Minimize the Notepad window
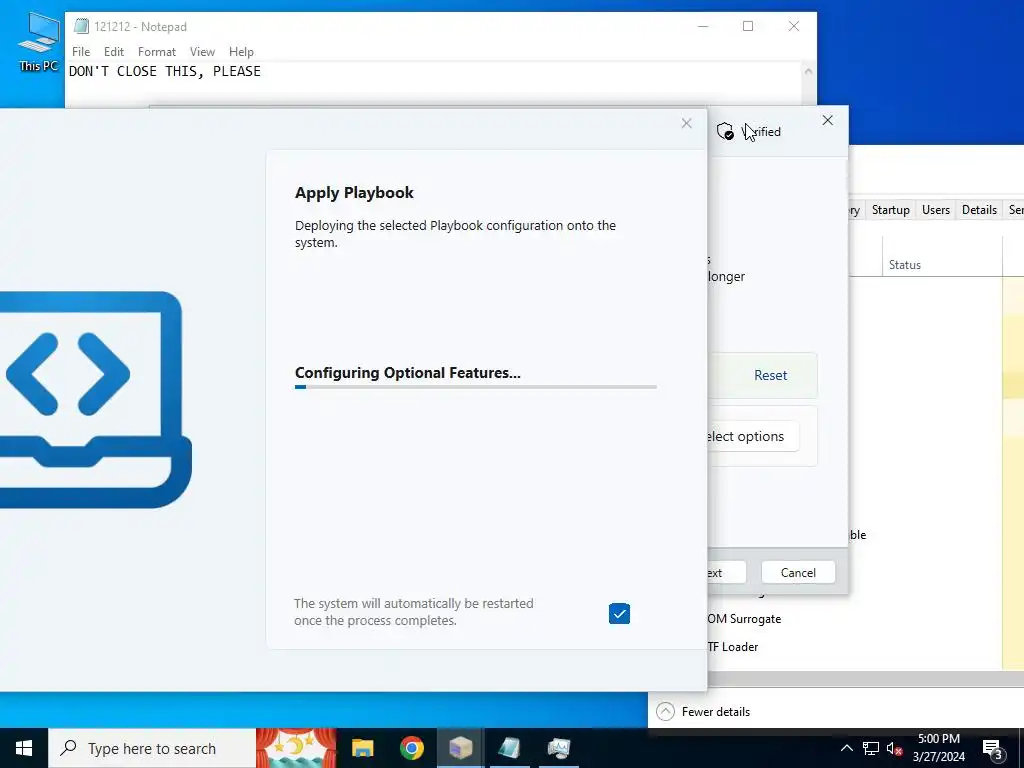 (x=703, y=26)
